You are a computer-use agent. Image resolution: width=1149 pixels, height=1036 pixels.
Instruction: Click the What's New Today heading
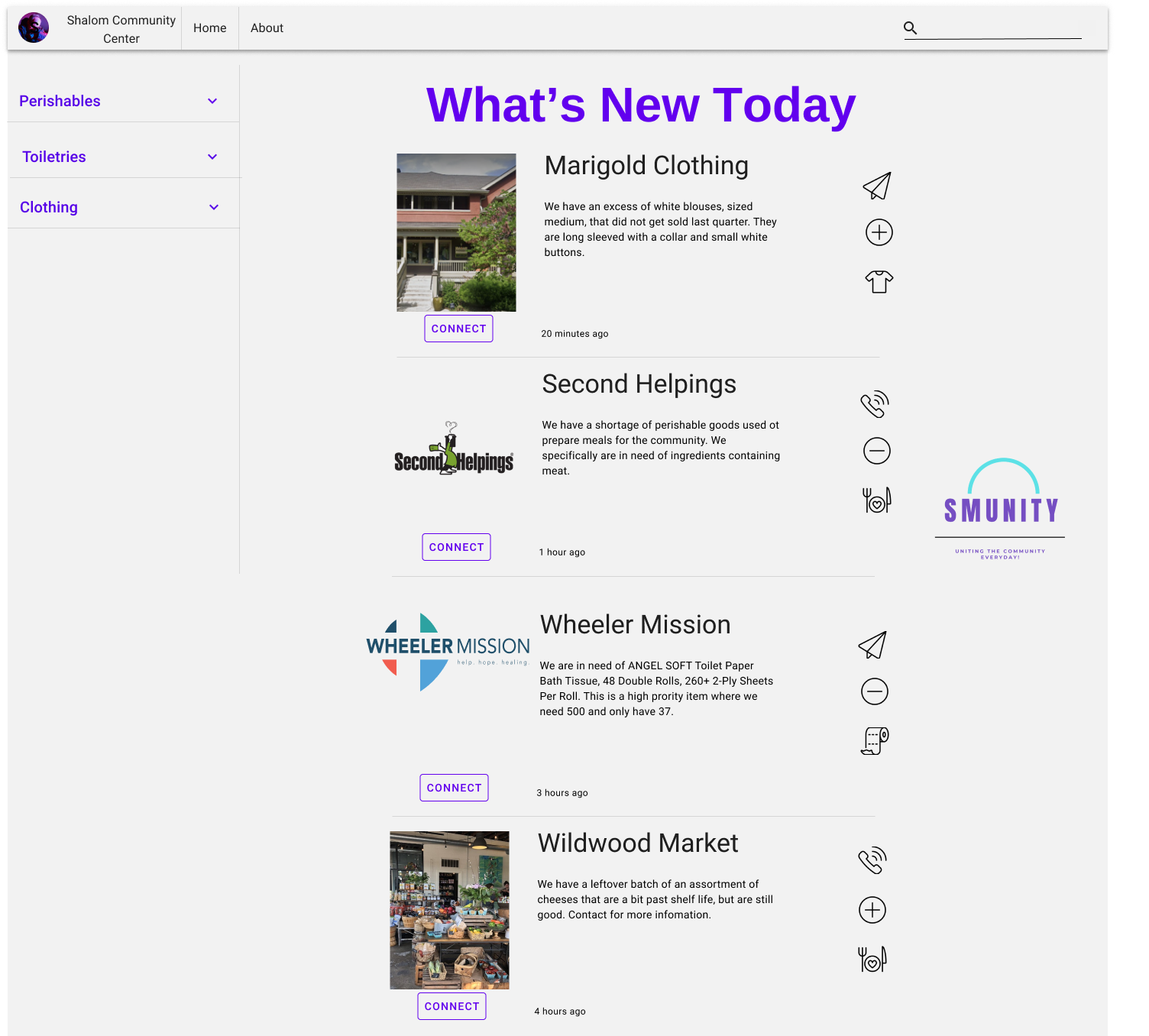point(641,105)
